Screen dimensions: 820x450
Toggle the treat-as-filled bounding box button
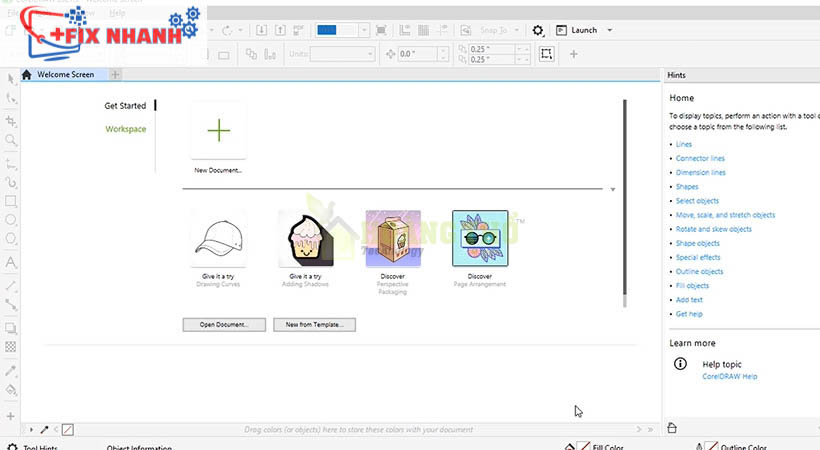point(546,54)
